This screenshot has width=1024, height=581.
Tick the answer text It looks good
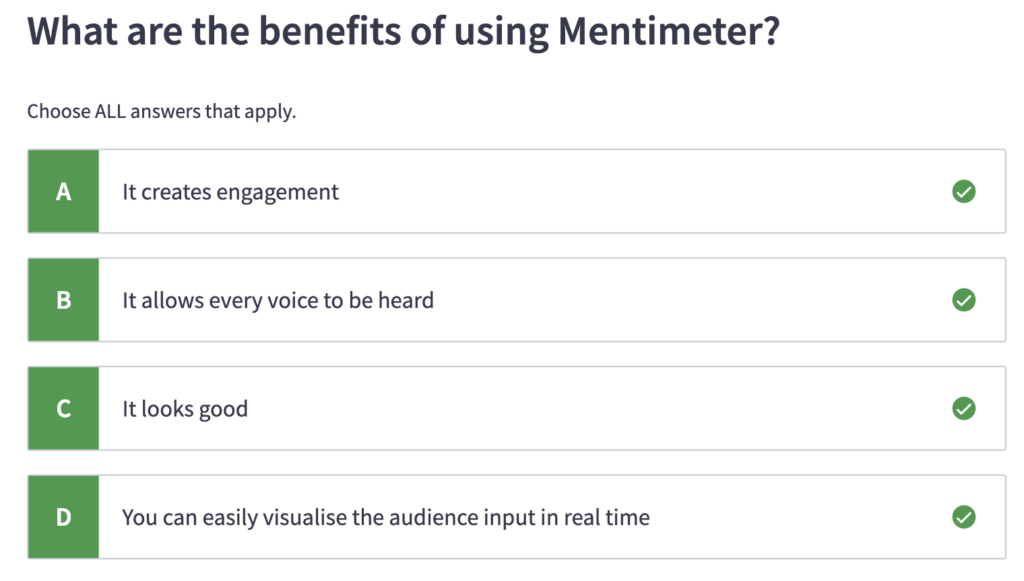(185, 409)
